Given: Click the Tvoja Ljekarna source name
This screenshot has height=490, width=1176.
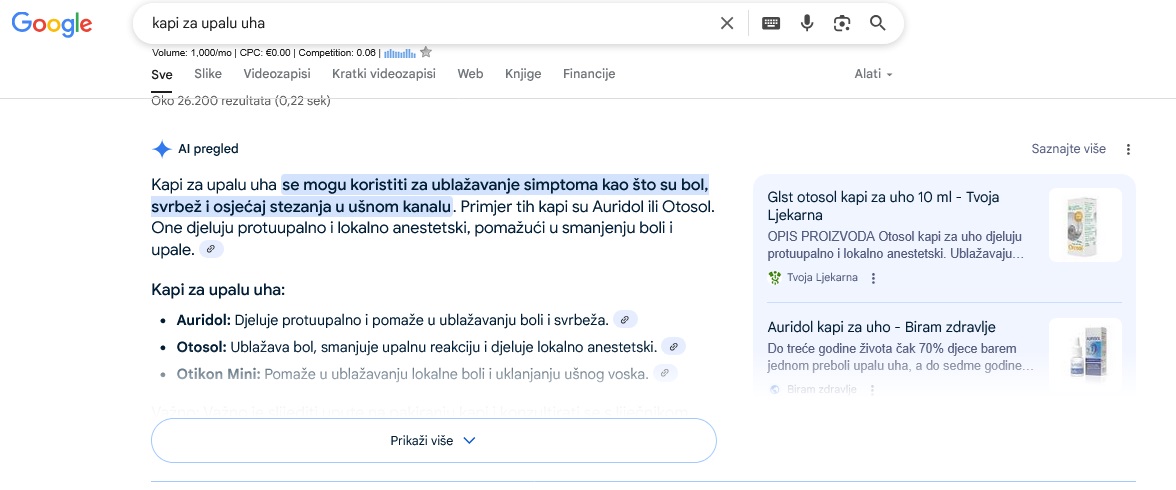Looking at the screenshot, I should 823,278.
